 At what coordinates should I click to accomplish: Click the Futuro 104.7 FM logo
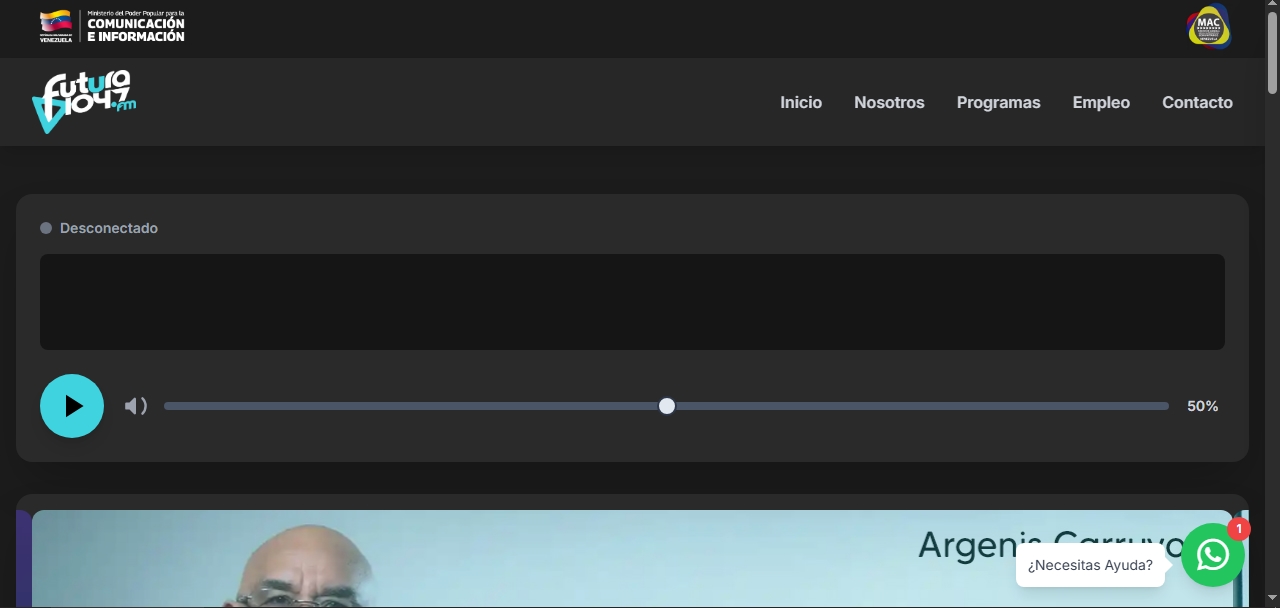(x=84, y=101)
